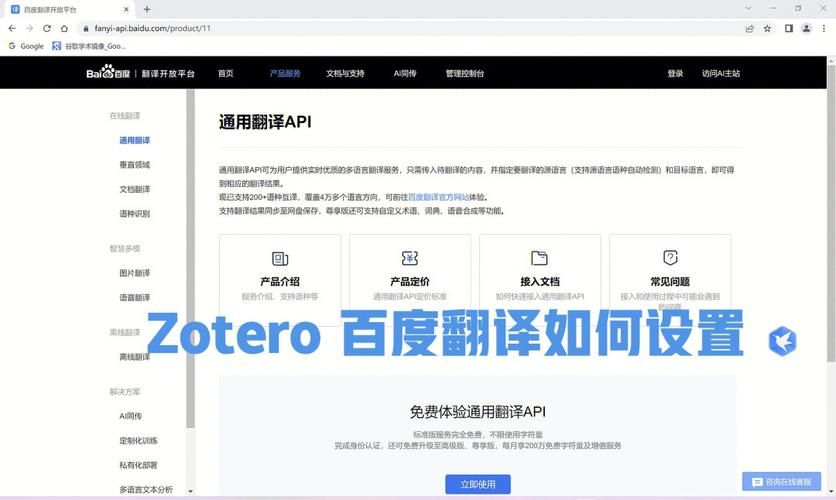Open the 产品定价 pricing card icon
This screenshot has width=836, height=500.
(410, 258)
